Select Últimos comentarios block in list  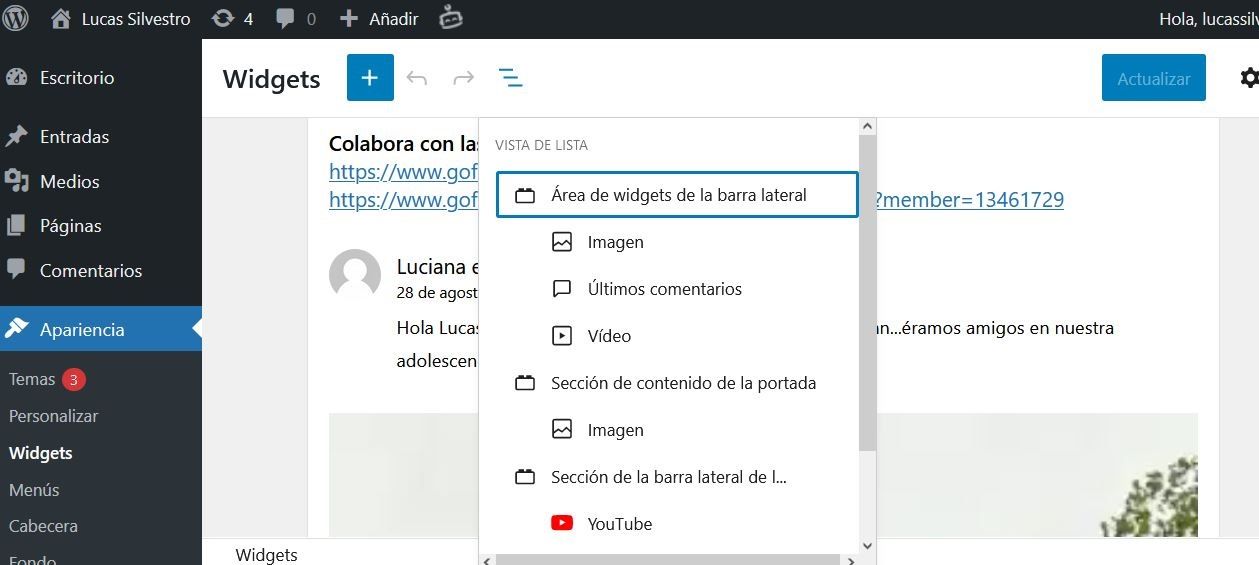point(677,289)
